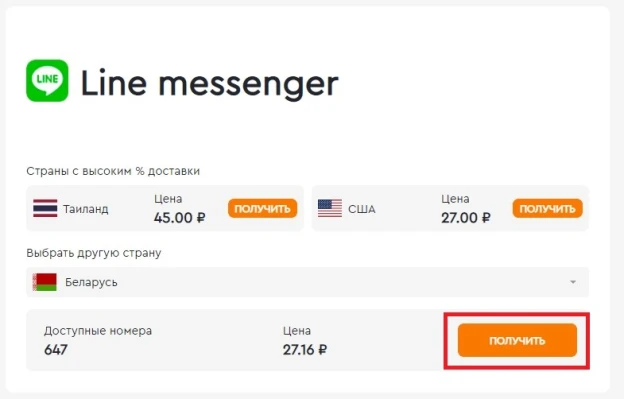Click the Цена label above 27.16 ₽
The height and width of the screenshot is (399, 624).
pyautogui.click(x=297, y=331)
